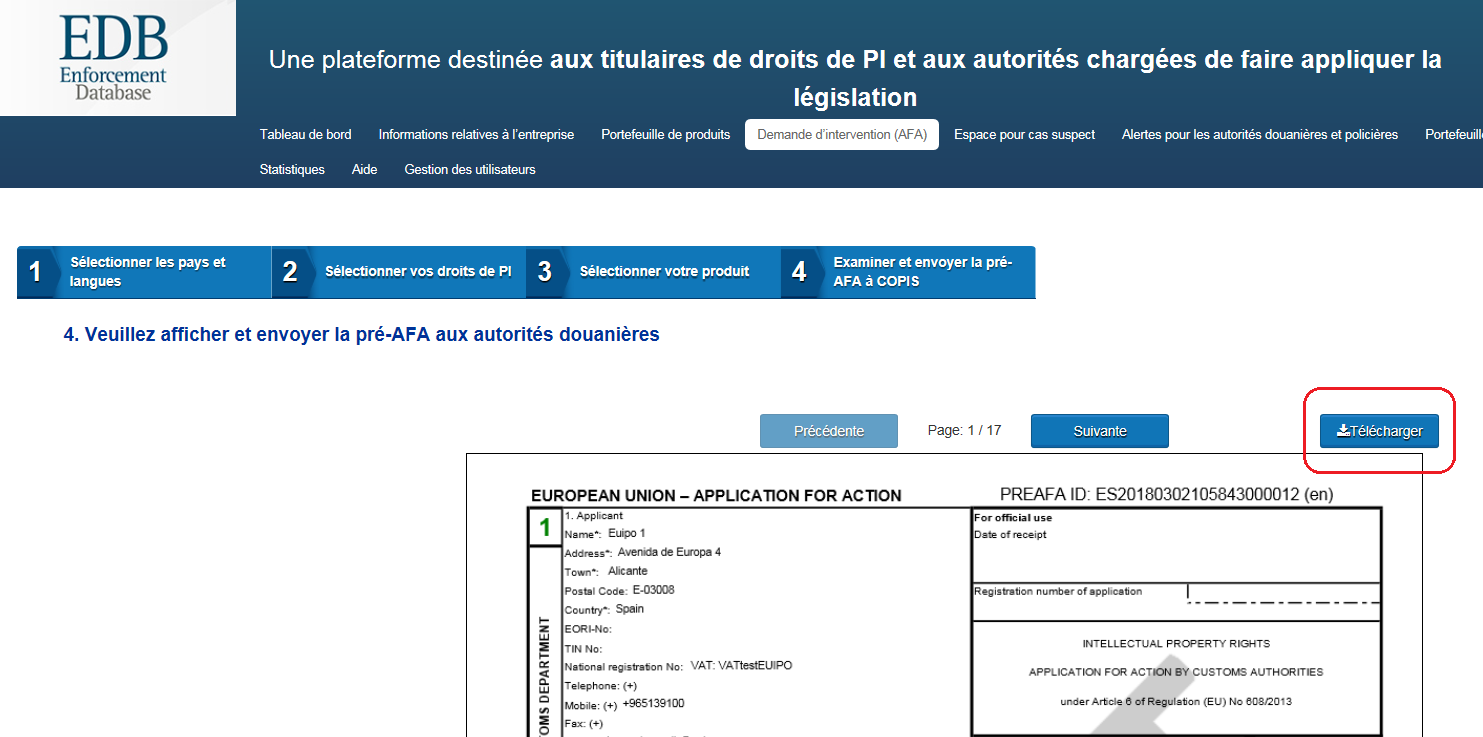Screen dimensions: 1483x737
Task: Click the Date of receipt label
Action: click(x=1010, y=535)
